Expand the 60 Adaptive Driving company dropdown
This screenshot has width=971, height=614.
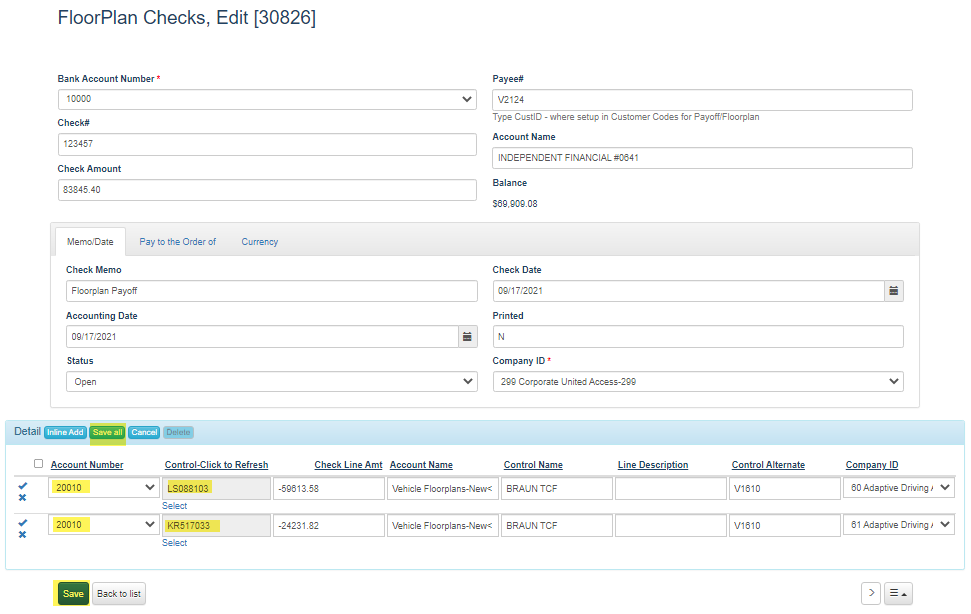899,488
